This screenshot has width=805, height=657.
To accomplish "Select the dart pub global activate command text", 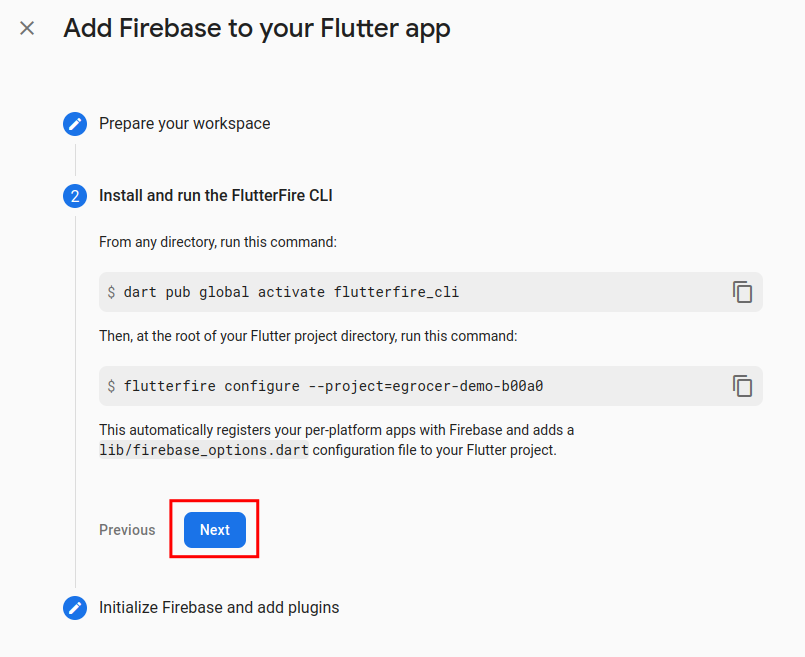I will tap(291, 292).
